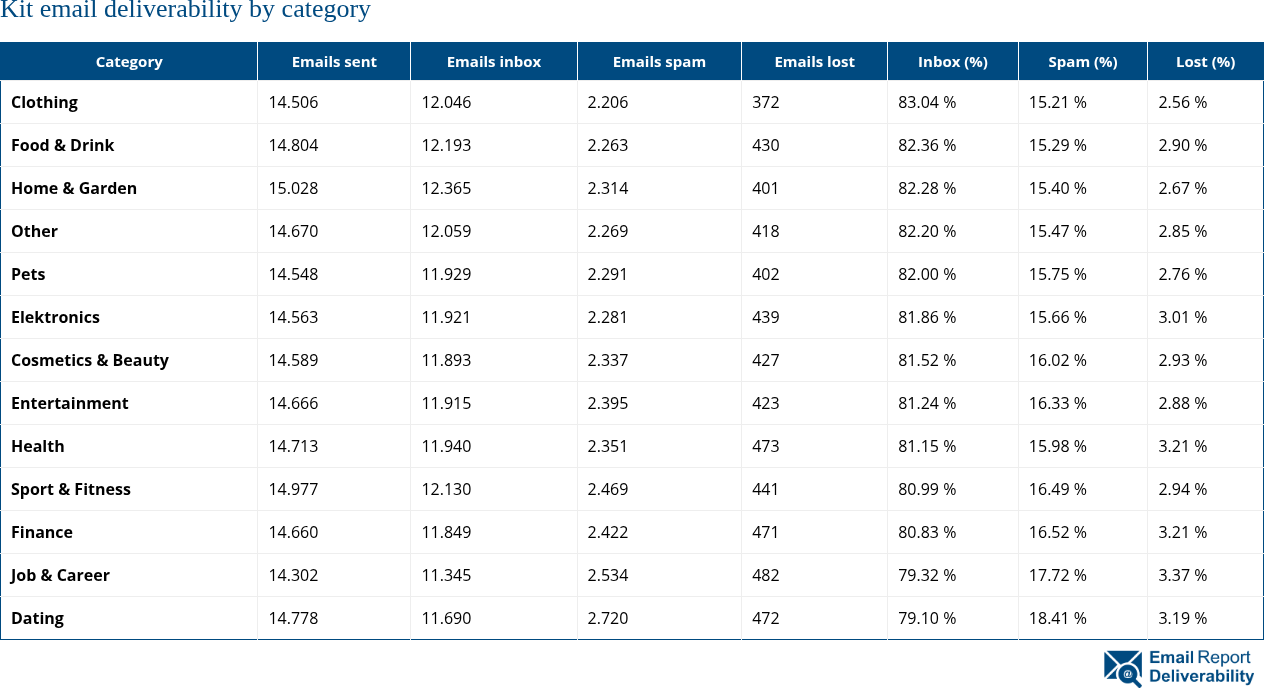This screenshot has width=1264, height=688.
Task: Sort table by the Emails sent header
Action: pos(333,61)
